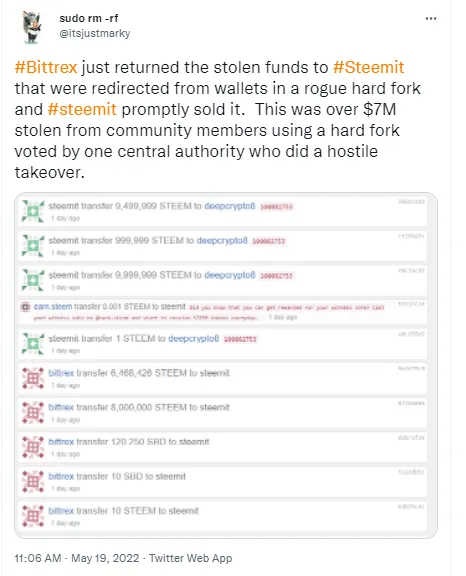466x576 pixels.
Task: Click the steemit avatar beside 999,999 STEEM transfer
Action: click(33, 246)
